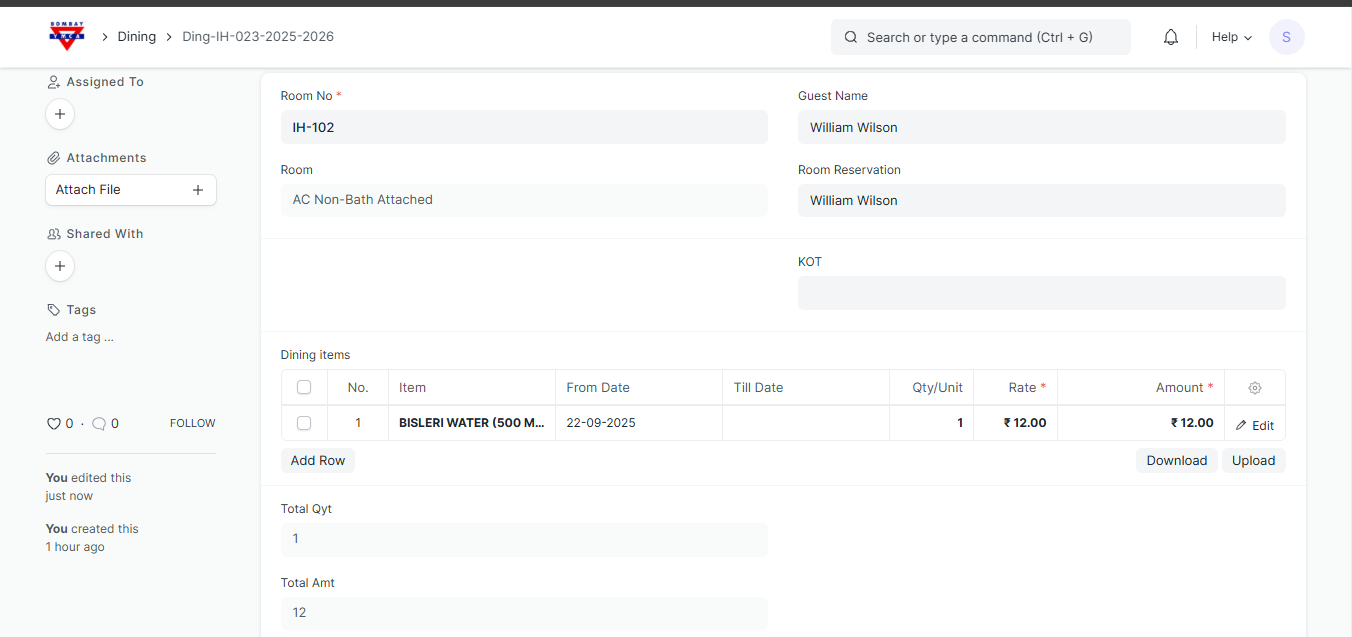The width and height of the screenshot is (1352, 637).
Task: Check the Bisleri Water row checkbox
Action: click(x=304, y=423)
